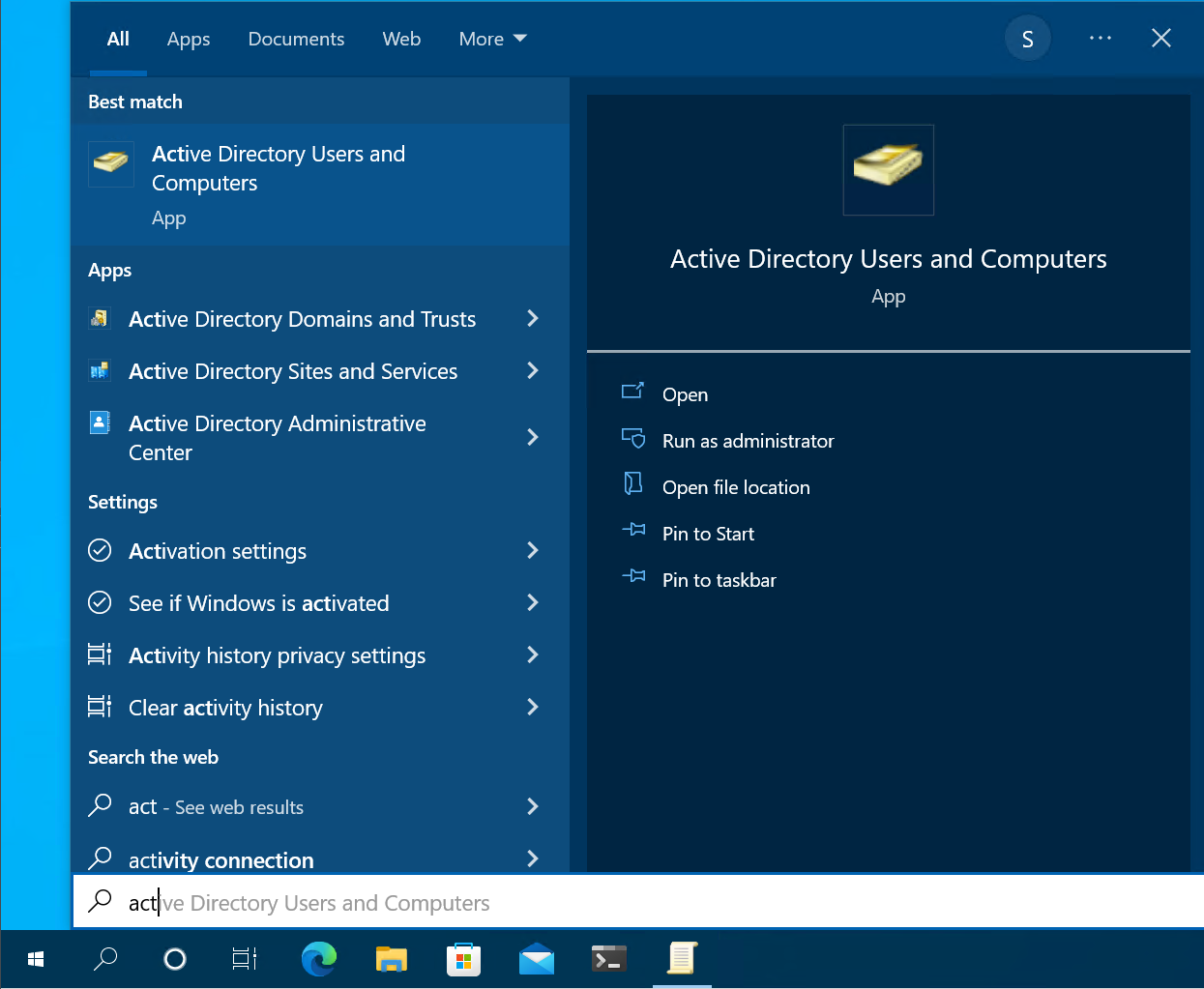This screenshot has width=1204, height=989.
Task: Open PowerShell from the taskbar
Action: [608, 959]
